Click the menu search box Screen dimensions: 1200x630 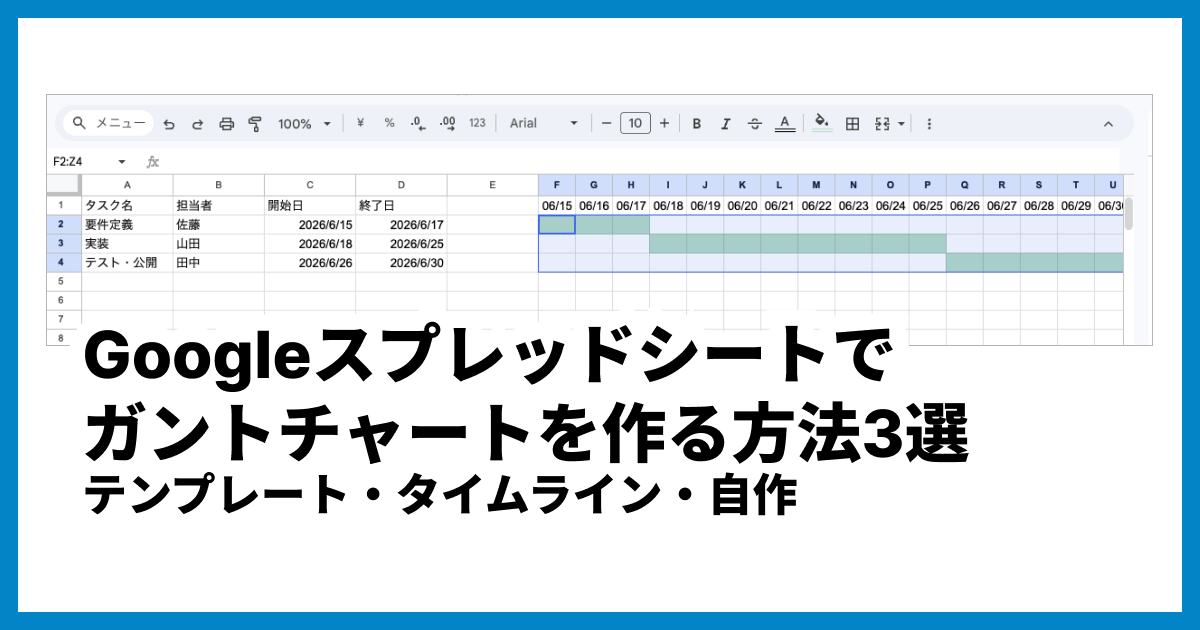click(108, 123)
